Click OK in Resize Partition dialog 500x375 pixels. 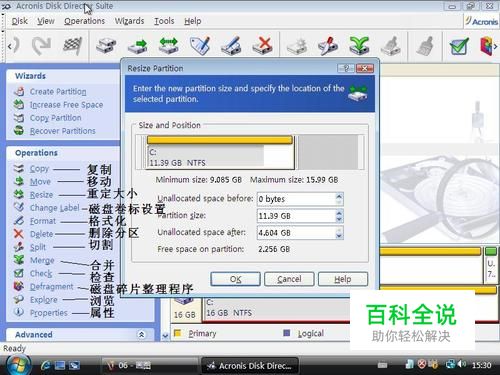(235, 279)
